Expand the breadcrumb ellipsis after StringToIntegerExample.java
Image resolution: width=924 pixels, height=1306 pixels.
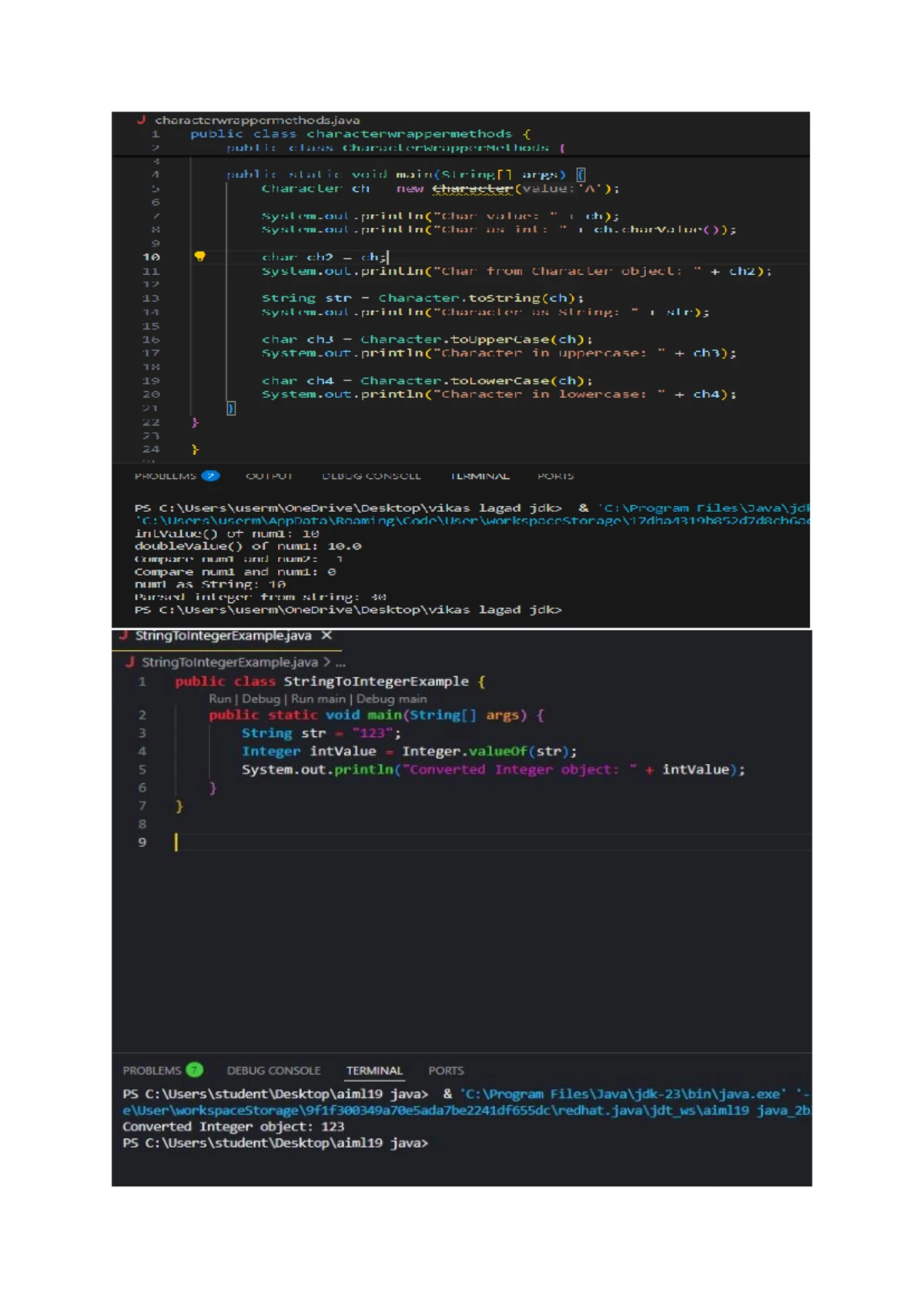tap(340, 662)
